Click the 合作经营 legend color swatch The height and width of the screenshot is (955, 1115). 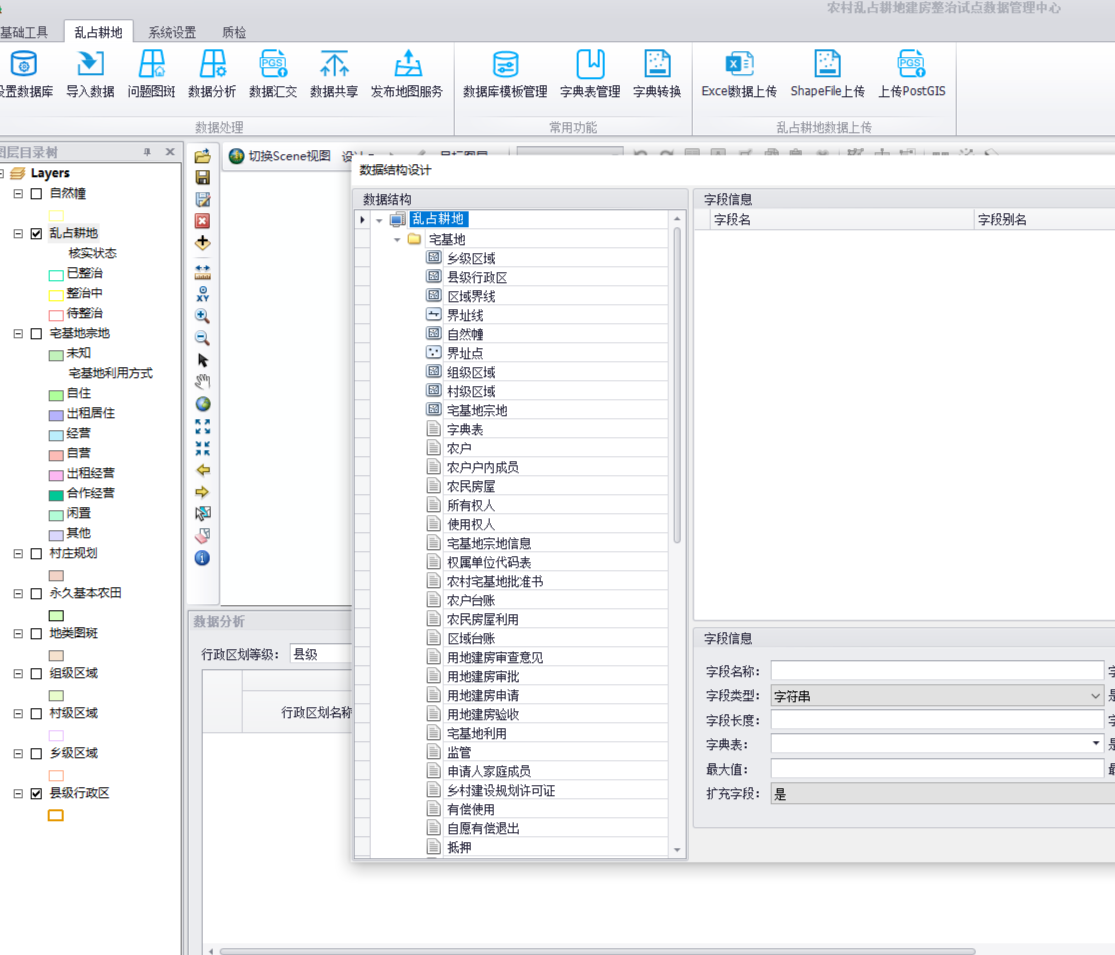pos(56,495)
